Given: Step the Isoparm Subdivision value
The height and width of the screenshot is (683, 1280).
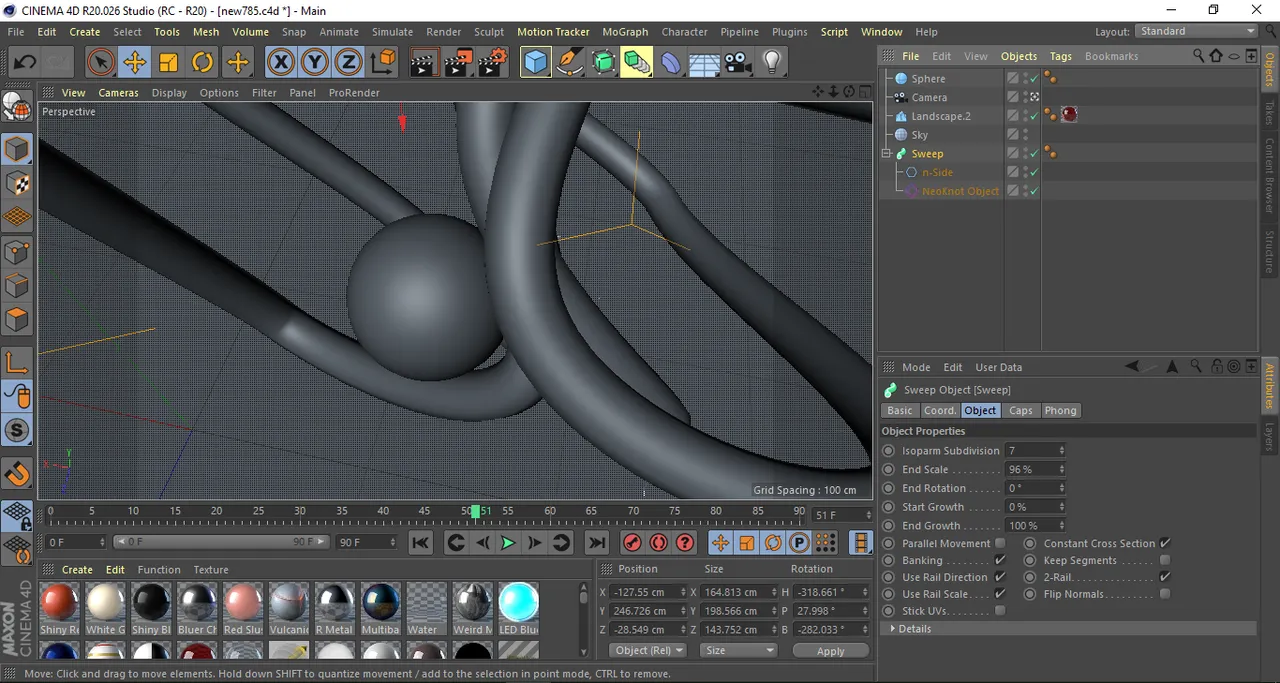Looking at the screenshot, I should [x=1062, y=451].
